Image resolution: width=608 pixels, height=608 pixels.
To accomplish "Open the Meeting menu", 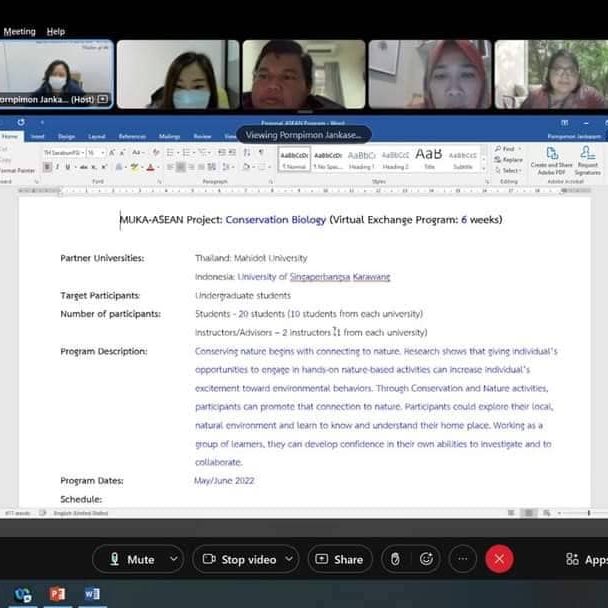I will [x=19, y=32].
